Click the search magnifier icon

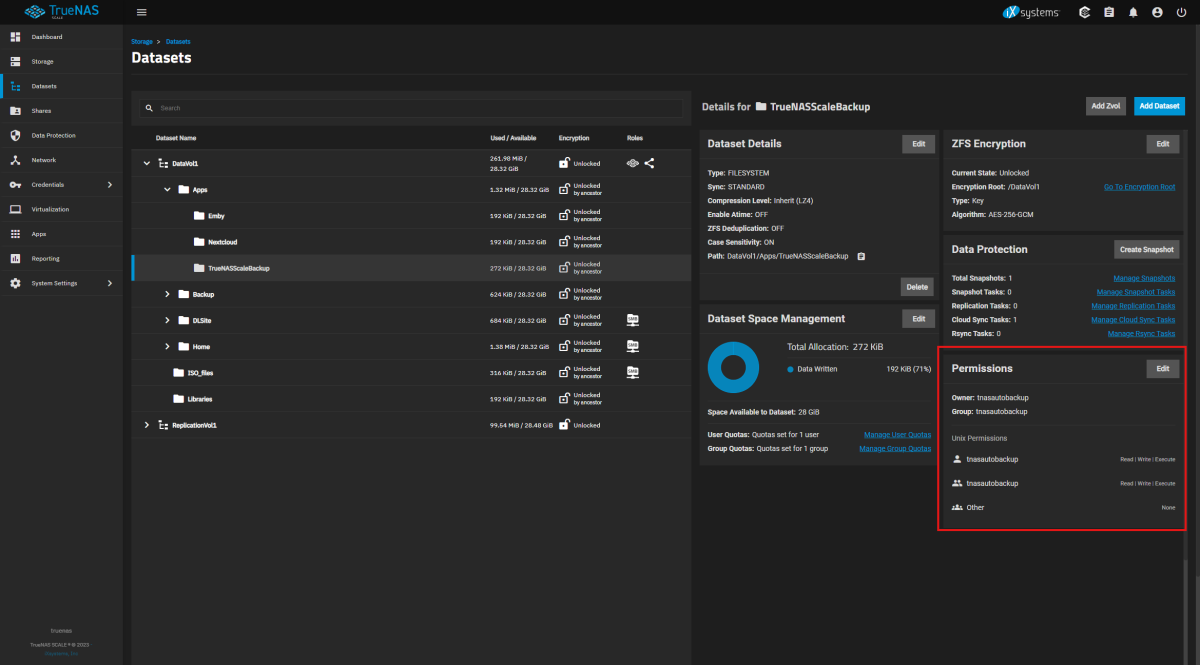[x=149, y=108]
